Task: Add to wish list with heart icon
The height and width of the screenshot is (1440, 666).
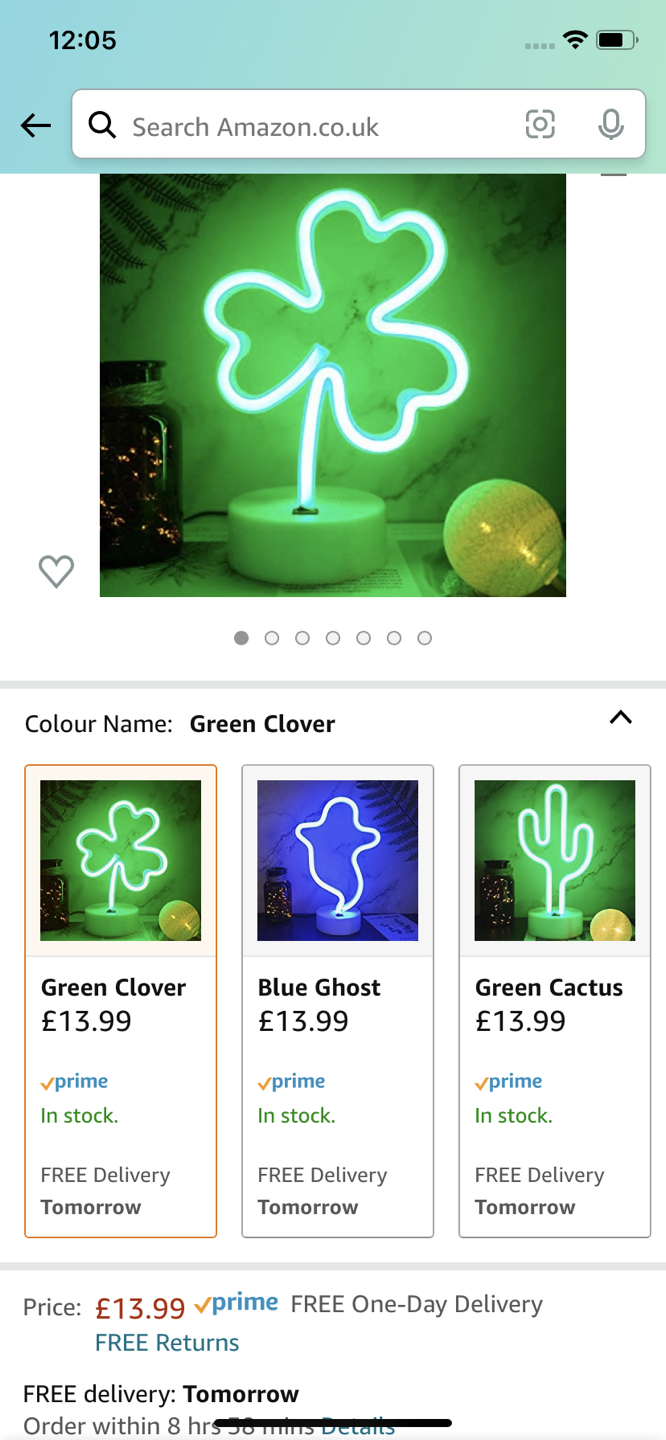Action: [x=56, y=571]
